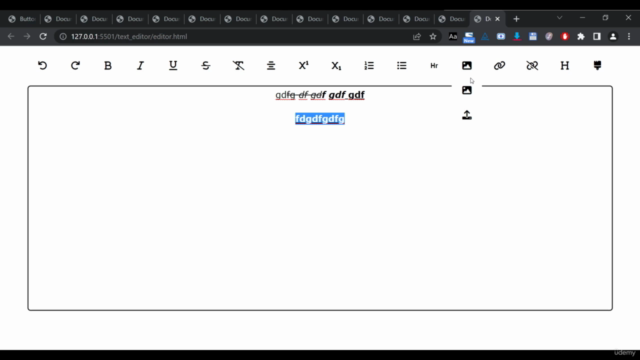Open the extension marked New

point(469,37)
